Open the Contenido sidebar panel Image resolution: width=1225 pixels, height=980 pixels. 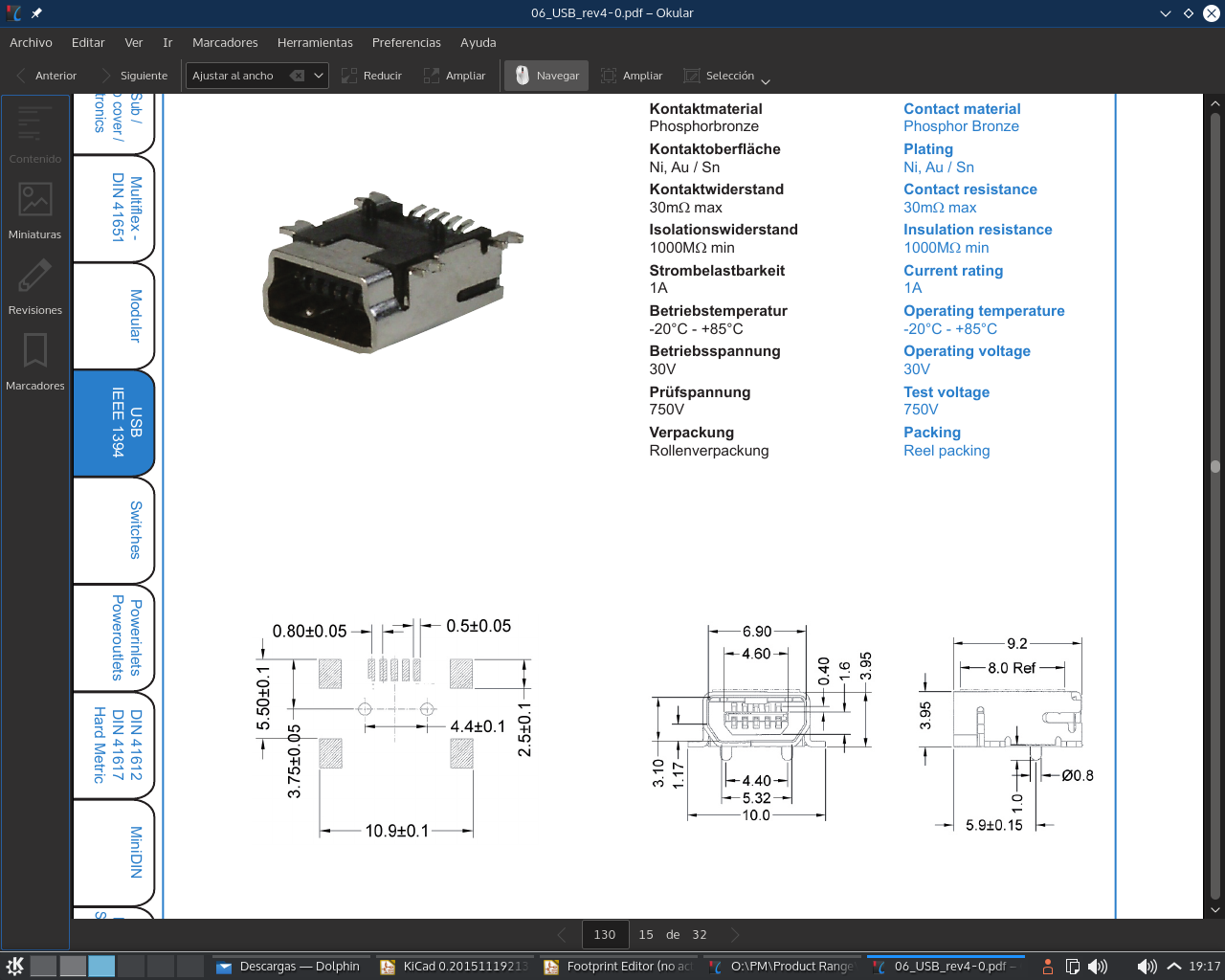coord(34,133)
